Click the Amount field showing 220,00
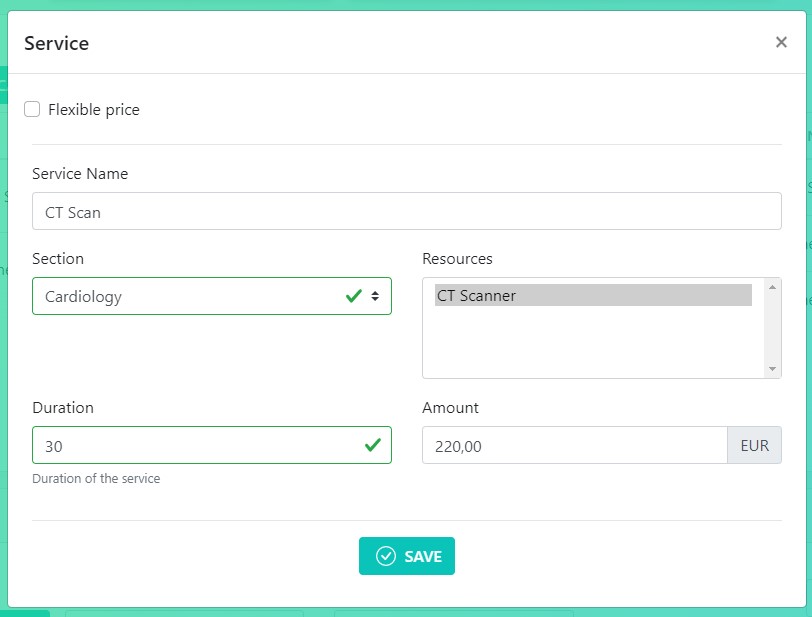 point(573,446)
